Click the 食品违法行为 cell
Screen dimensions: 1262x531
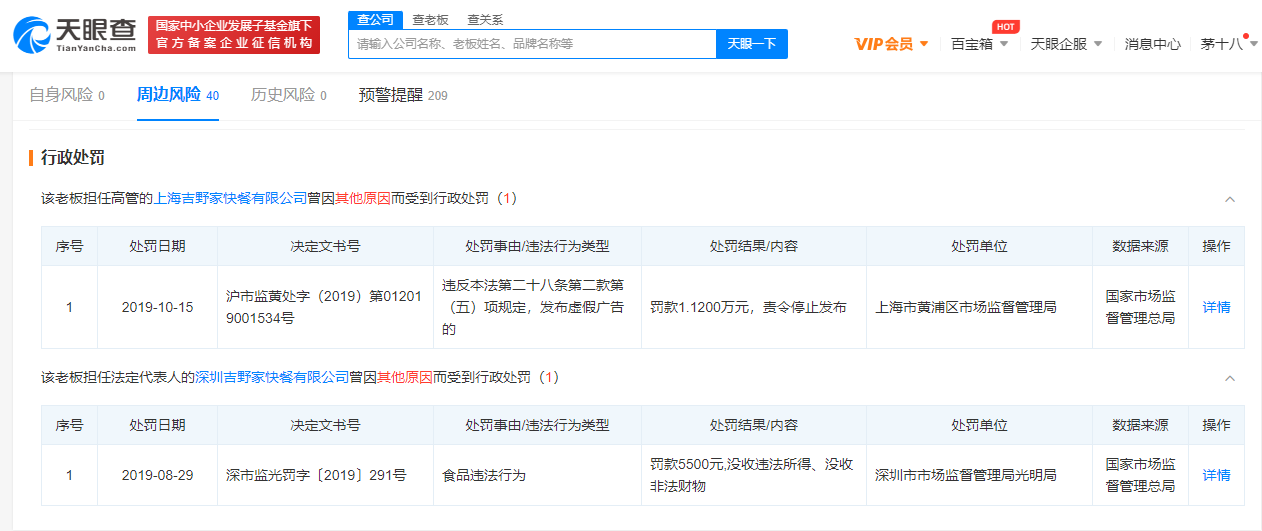click(537, 475)
